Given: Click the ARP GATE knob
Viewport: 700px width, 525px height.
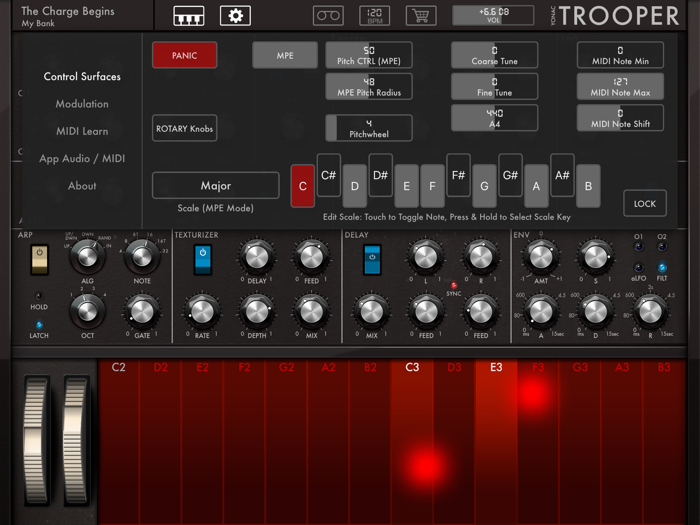Looking at the screenshot, I should 142,312.
